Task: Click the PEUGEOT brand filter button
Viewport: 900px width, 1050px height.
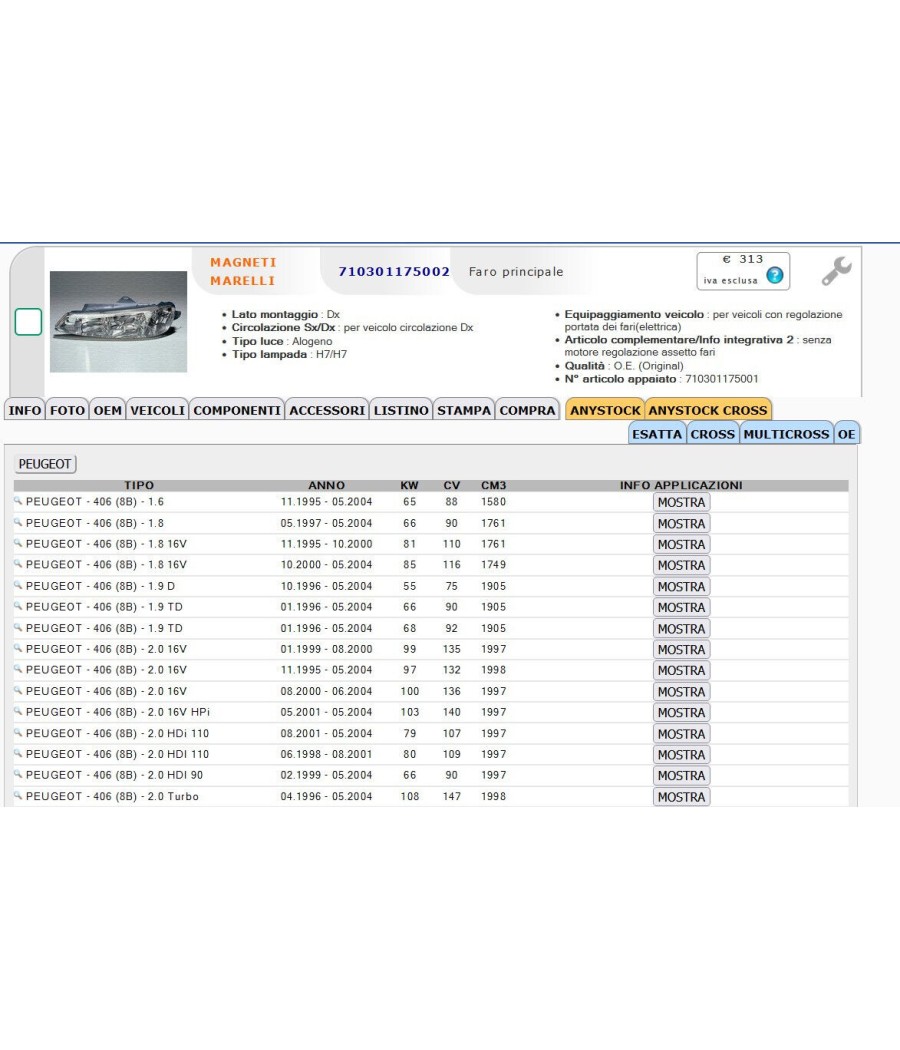Action: coord(45,463)
